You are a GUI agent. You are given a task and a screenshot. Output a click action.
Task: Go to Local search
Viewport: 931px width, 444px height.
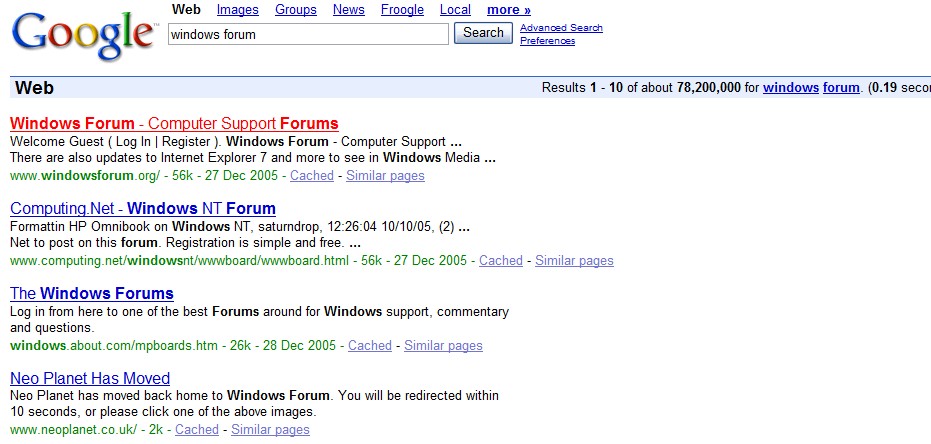(x=455, y=10)
